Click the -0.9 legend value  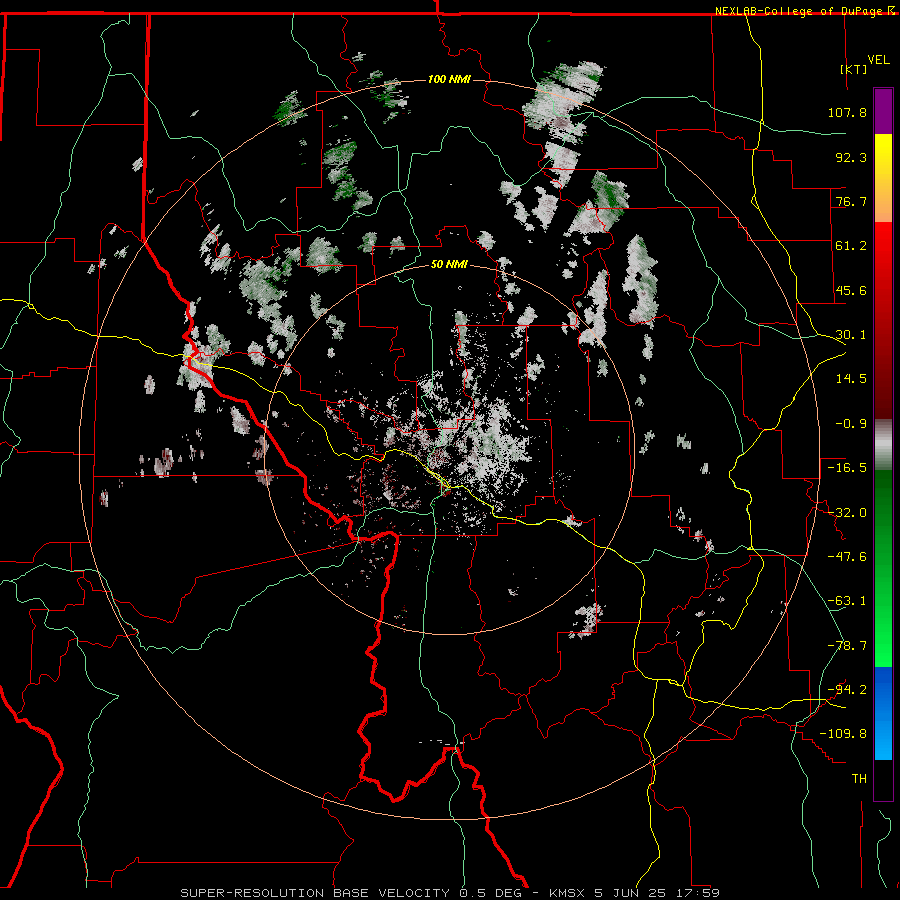click(851, 424)
